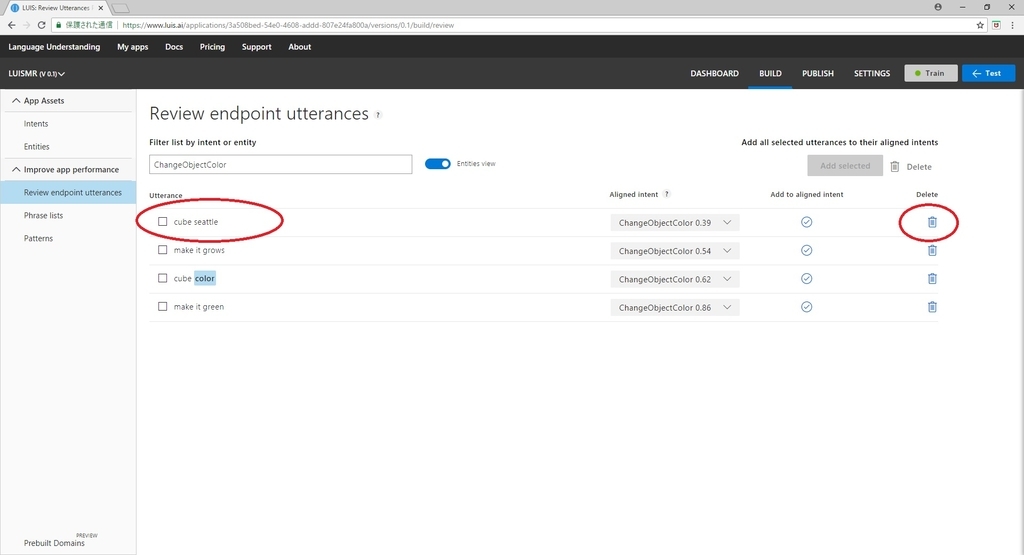Bookmark this page with star icon
Image resolution: width=1024 pixels, height=555 pixels.
click(x=980, y=25)
